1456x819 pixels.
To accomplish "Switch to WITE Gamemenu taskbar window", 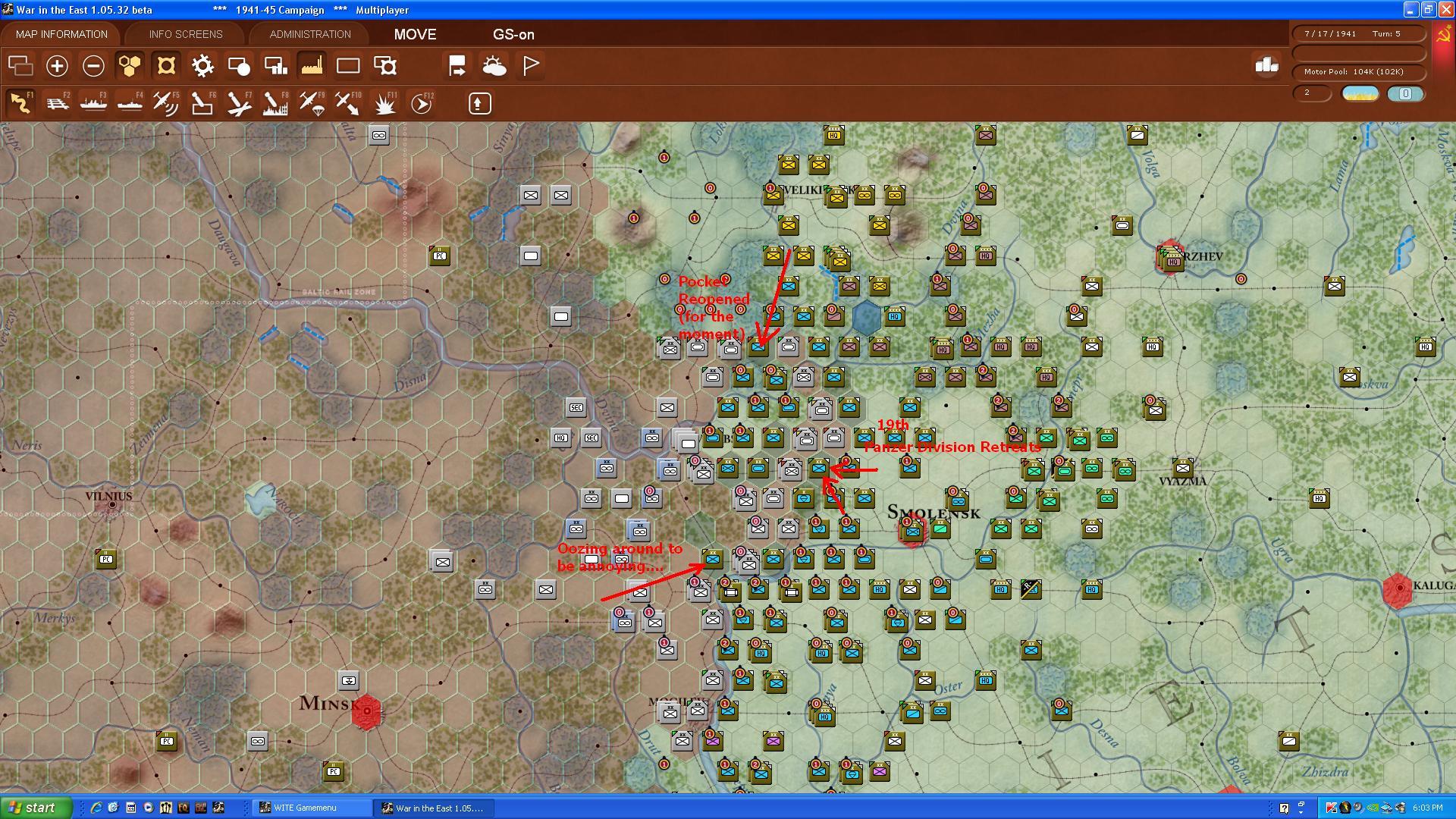I will [312, 808].
